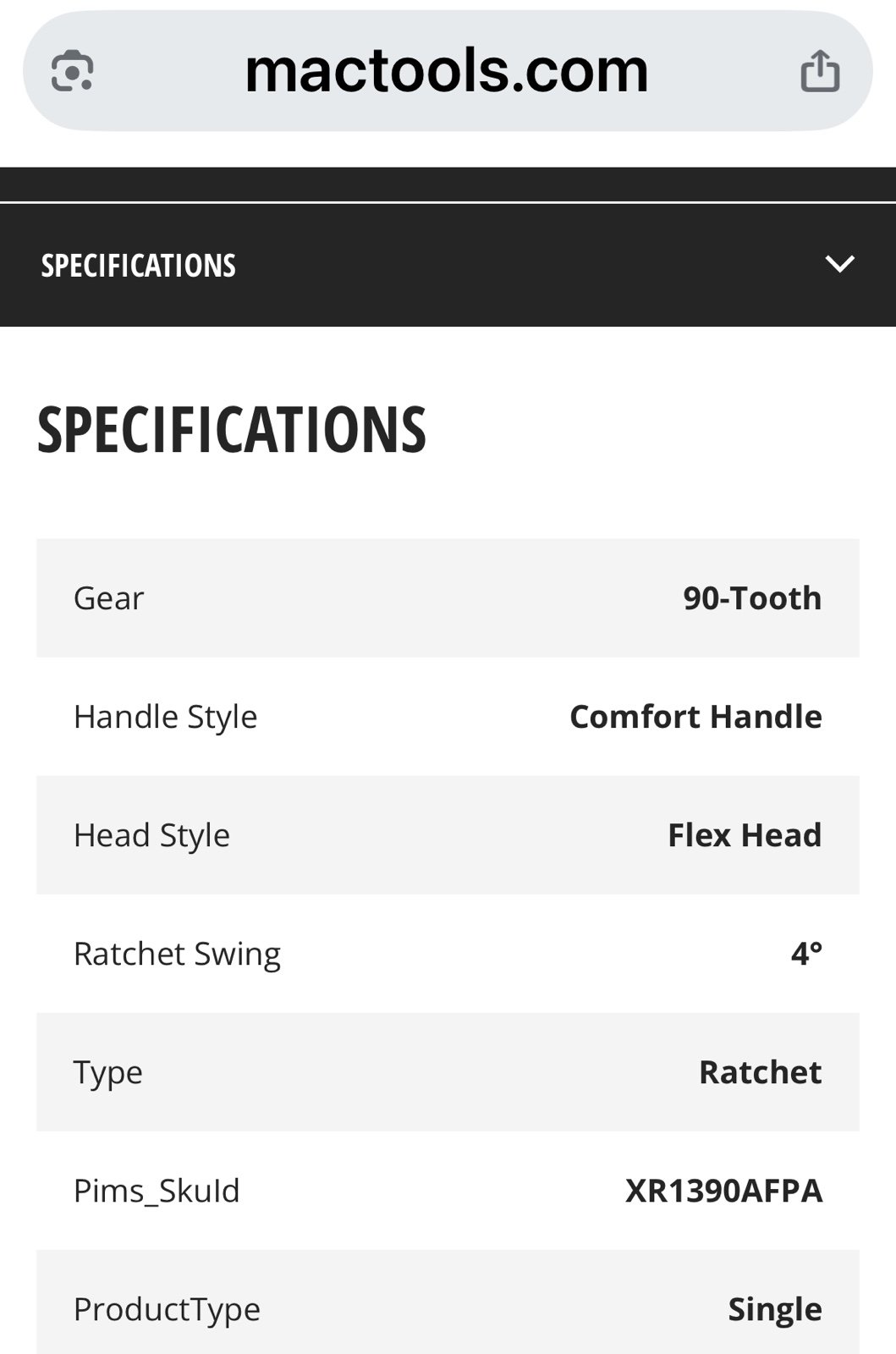Tap the ProductType label
The height and width of the screenshot is (1354, 896).
pos(168,1309)
